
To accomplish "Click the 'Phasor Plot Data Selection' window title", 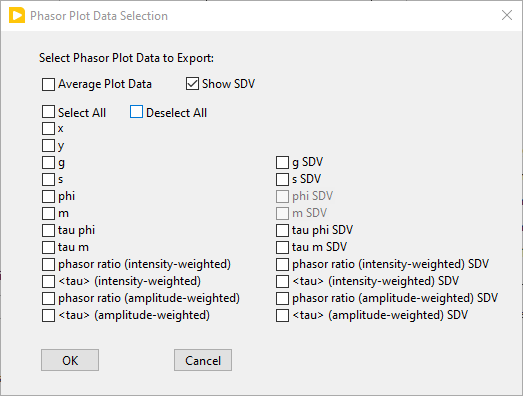I will coord(99,16).
